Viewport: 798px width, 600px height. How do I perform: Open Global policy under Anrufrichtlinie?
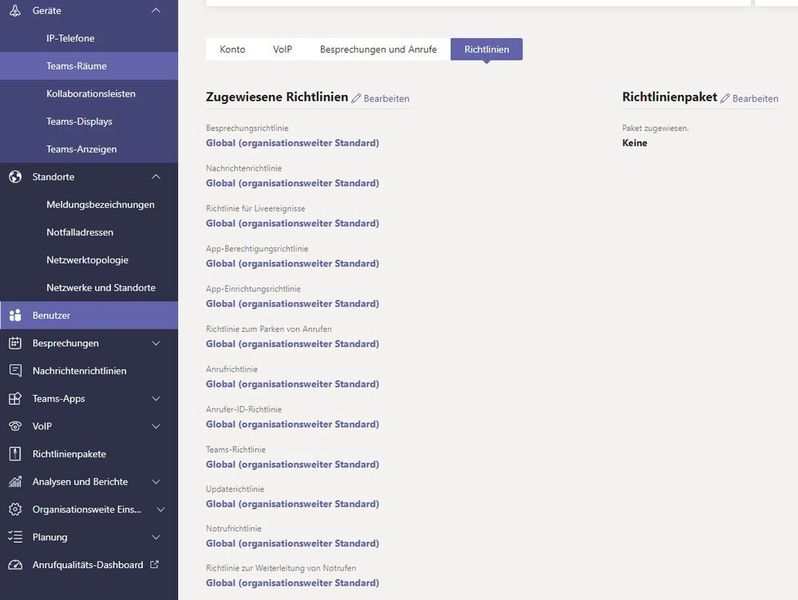[292, 384]
